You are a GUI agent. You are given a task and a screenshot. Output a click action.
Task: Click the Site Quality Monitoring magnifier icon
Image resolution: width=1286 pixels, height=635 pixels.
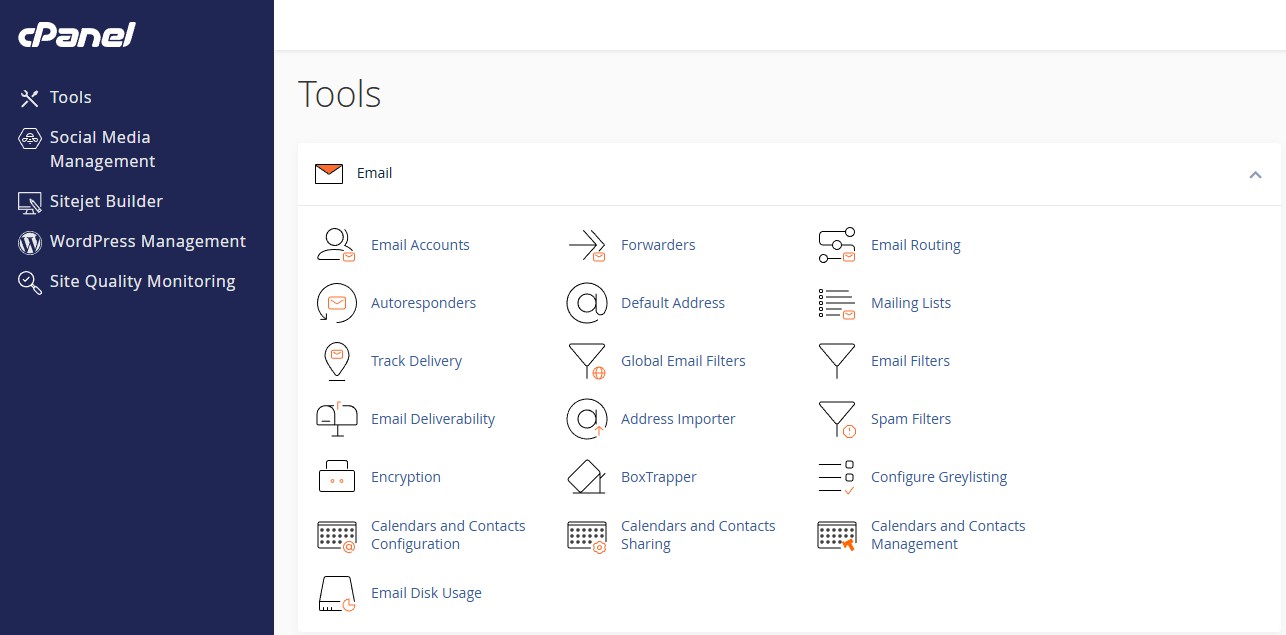30,282
